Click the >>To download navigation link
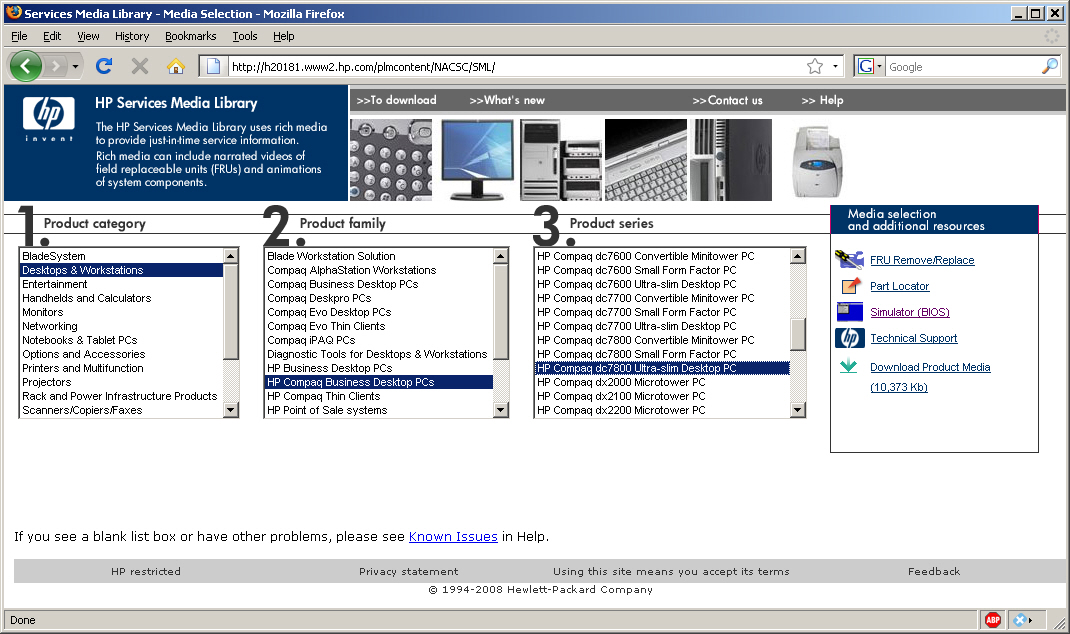The image size is (1070, 634). tap(396, 100)
